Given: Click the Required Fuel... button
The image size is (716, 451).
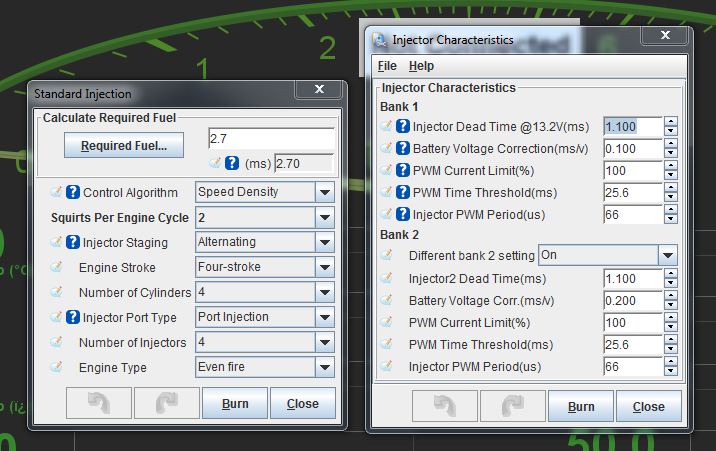Looking at the screenshot, I should (x=124, y=145).
